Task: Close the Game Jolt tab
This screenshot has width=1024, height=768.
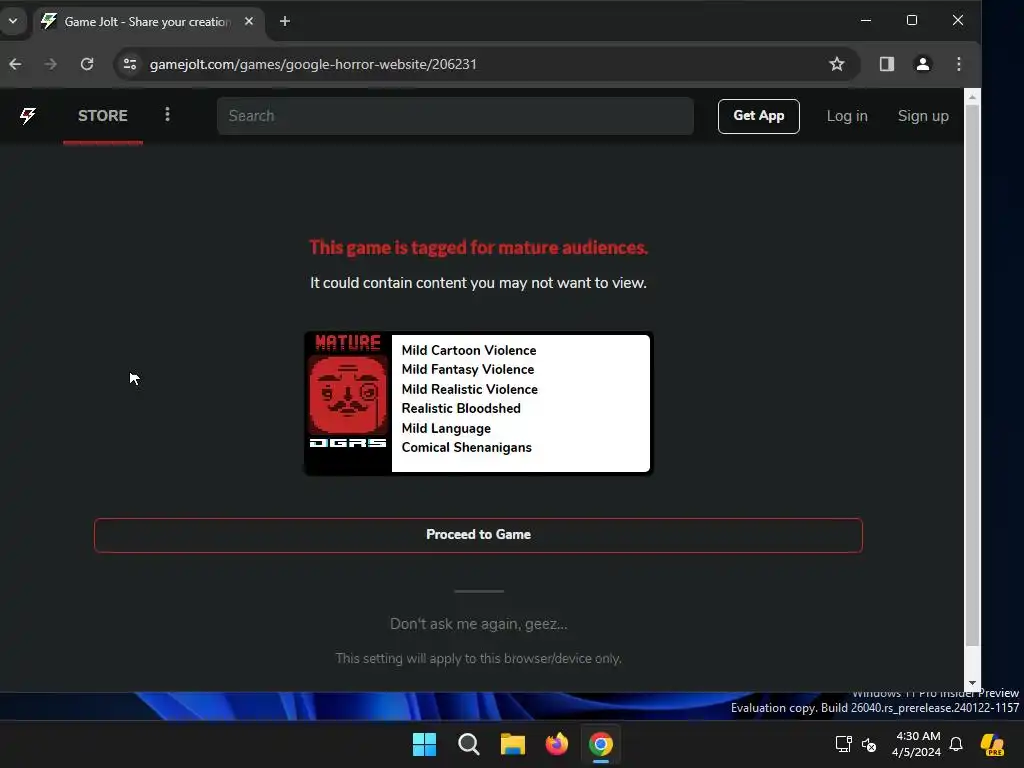Action: [x=249, y=22]
